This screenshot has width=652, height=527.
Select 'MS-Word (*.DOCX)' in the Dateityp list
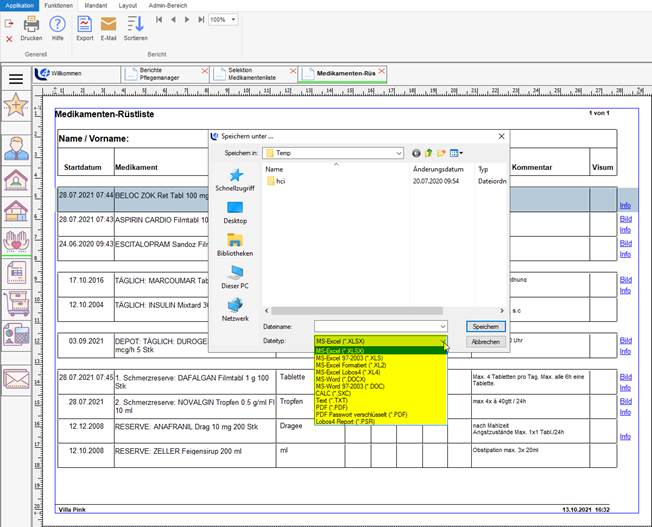342,379
